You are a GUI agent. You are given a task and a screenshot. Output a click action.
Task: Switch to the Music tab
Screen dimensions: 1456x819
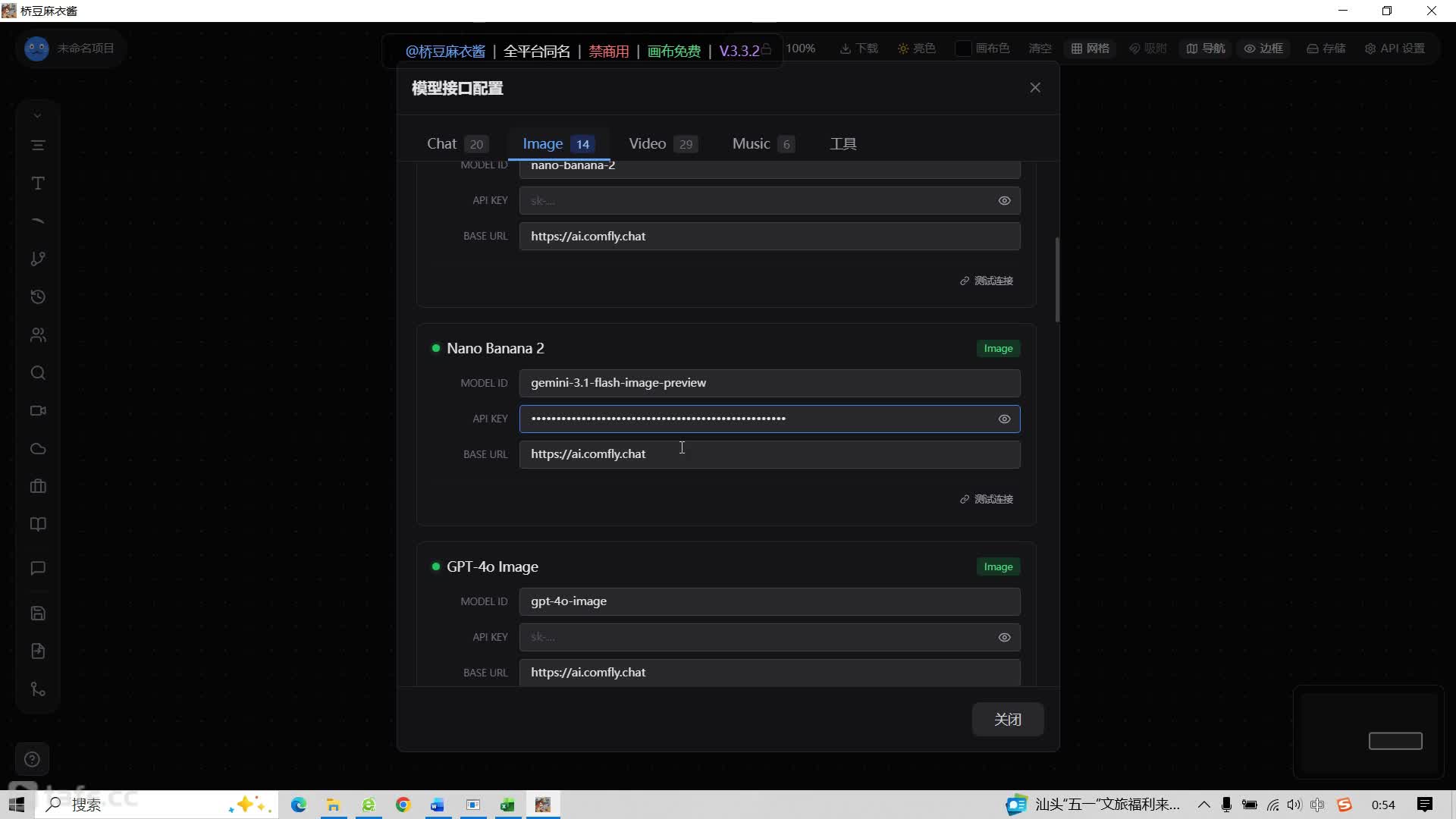pyautogui.click(x=763, y=144)
